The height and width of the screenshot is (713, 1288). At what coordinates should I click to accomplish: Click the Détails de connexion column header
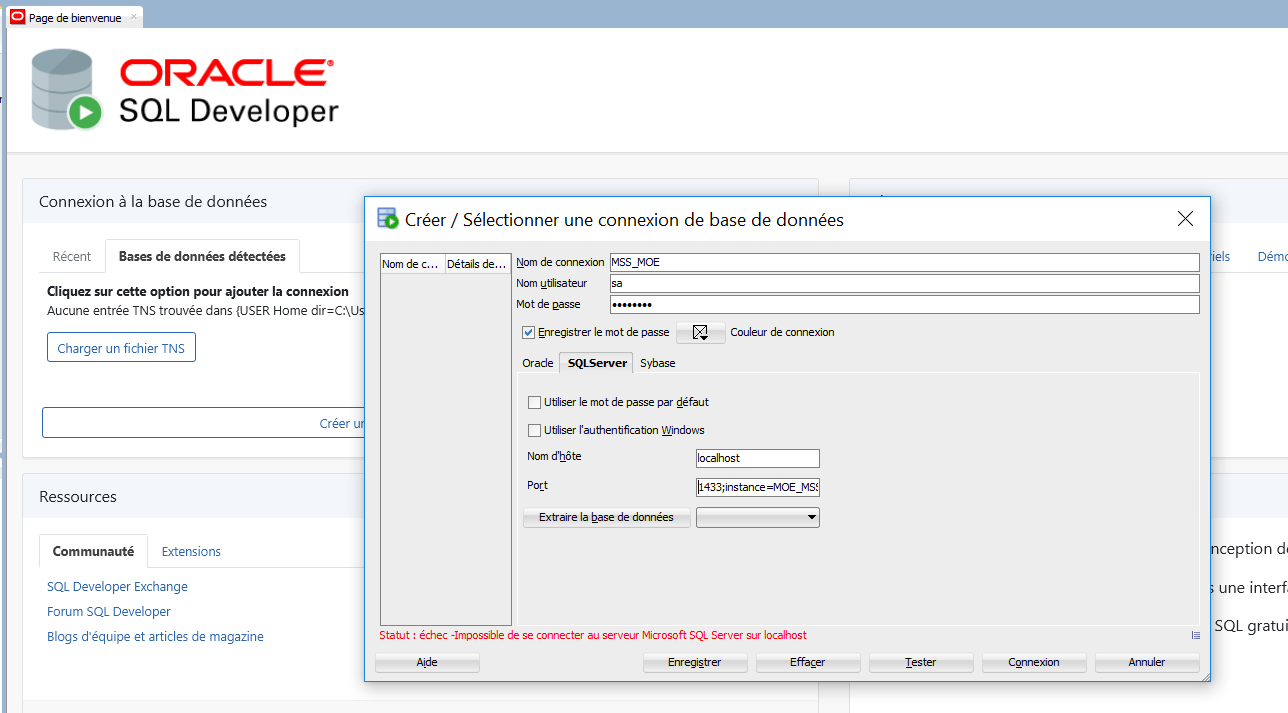[x=478, y=264]
